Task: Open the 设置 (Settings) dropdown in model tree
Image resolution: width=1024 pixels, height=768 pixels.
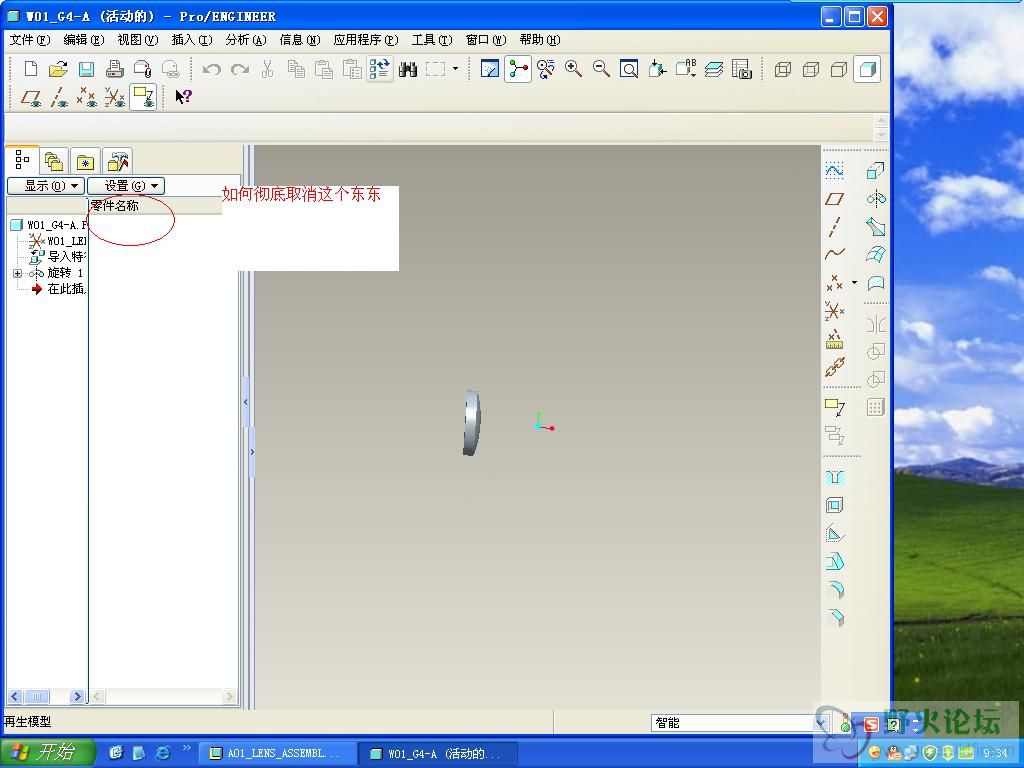Action: [x=126, y=185]
